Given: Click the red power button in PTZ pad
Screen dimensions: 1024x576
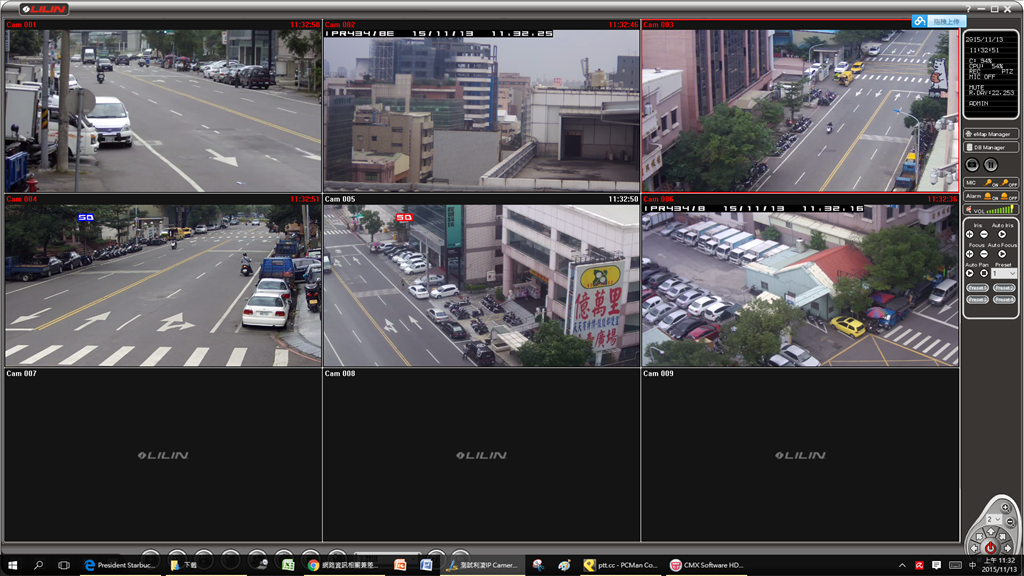Looking at the screenshot, I should pyautogui.click(x=991, y=548).
